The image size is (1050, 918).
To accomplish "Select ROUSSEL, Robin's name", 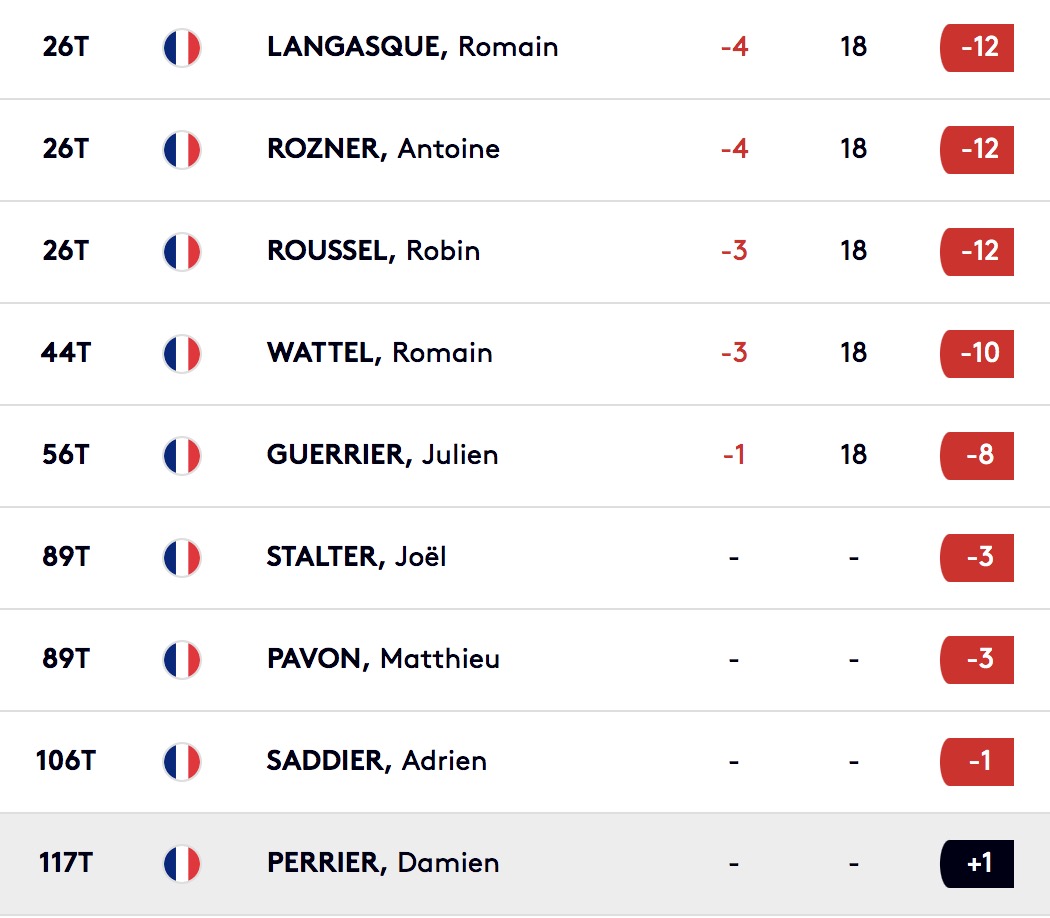I will [x=374, y=250].
